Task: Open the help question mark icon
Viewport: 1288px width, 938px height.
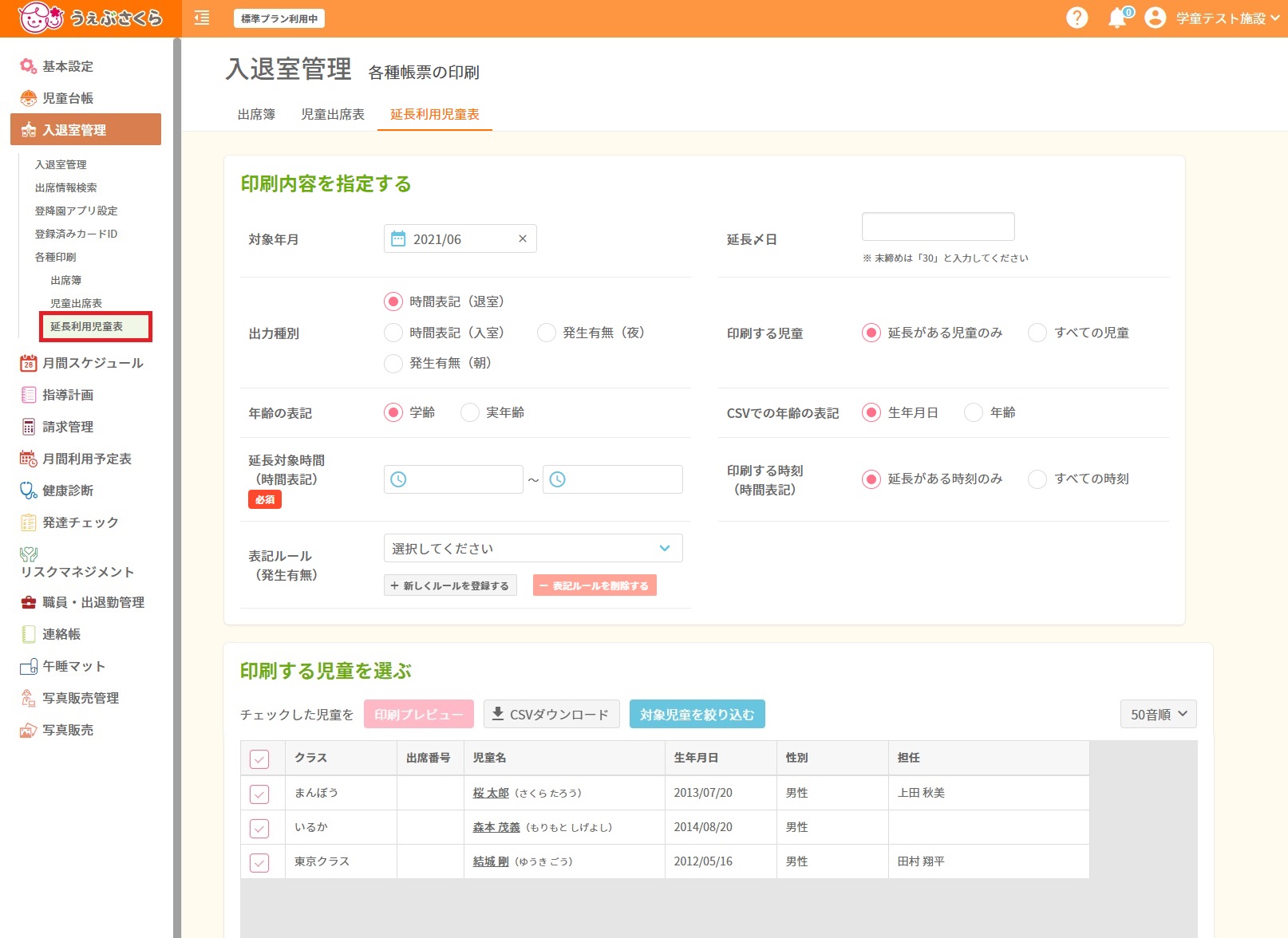Action: [x=1077, y=18]
